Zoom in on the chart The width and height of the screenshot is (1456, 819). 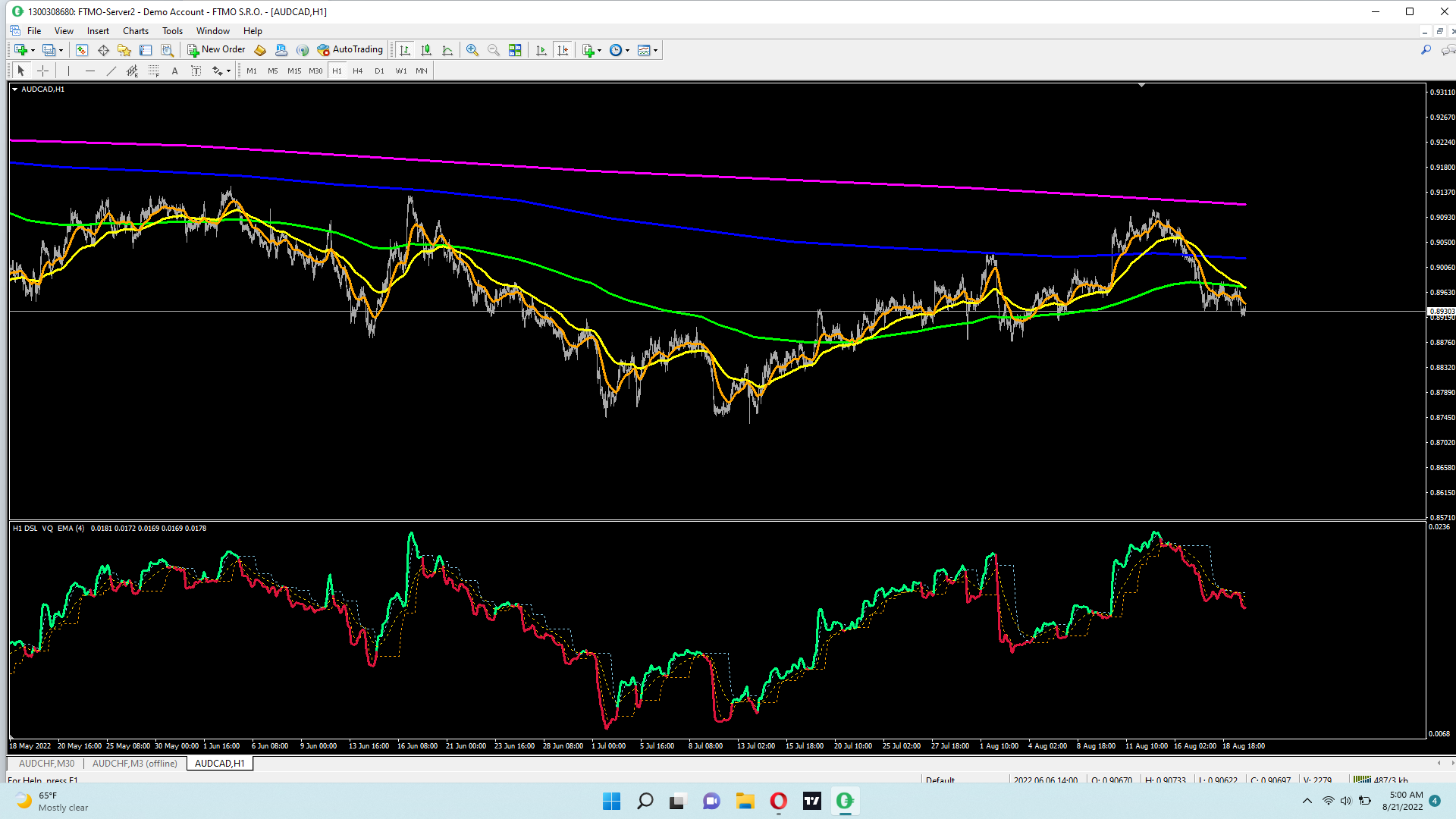coord(472,50)
